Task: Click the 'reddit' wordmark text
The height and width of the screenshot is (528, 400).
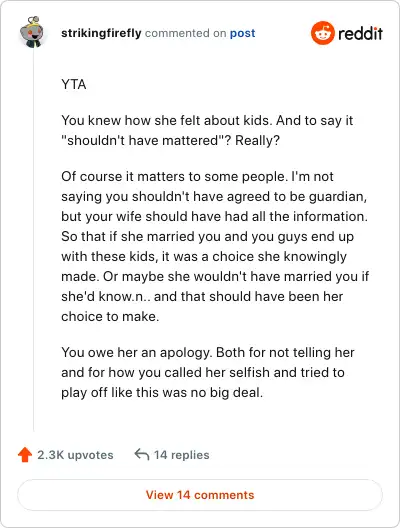Action: (x=360, y=33)
